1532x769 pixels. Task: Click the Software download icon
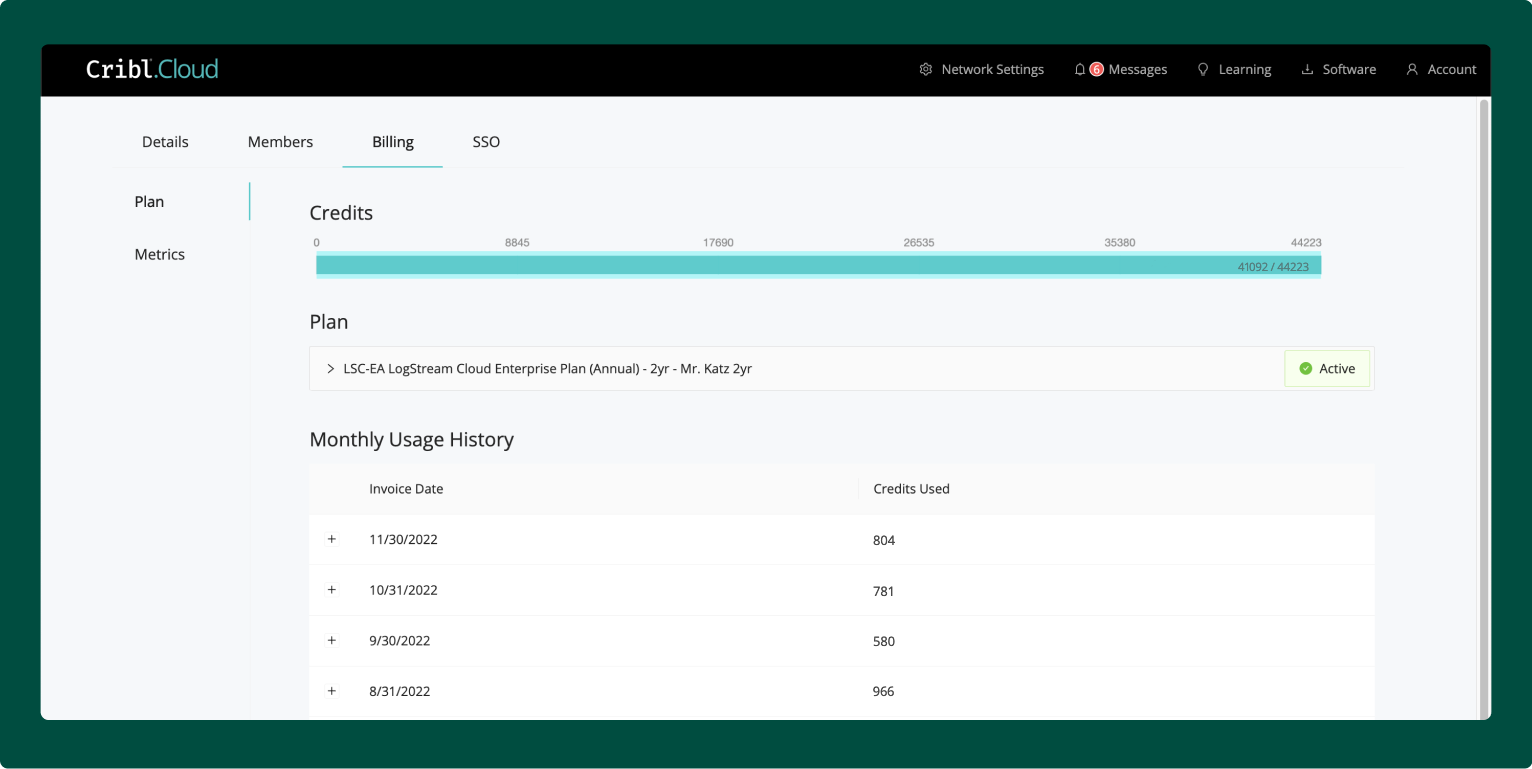[x=1307, y=70]
